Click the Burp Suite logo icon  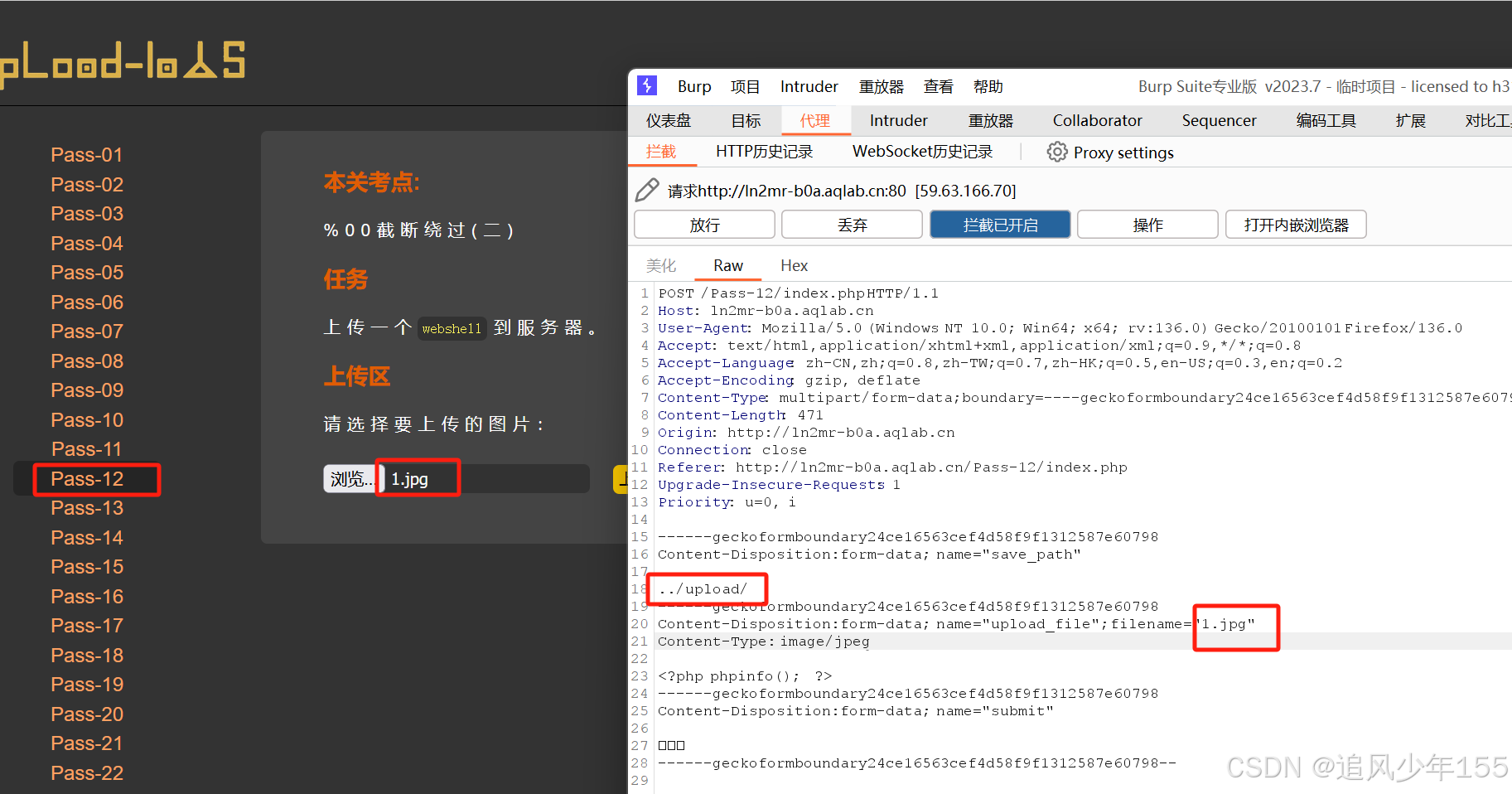point(647,85)
